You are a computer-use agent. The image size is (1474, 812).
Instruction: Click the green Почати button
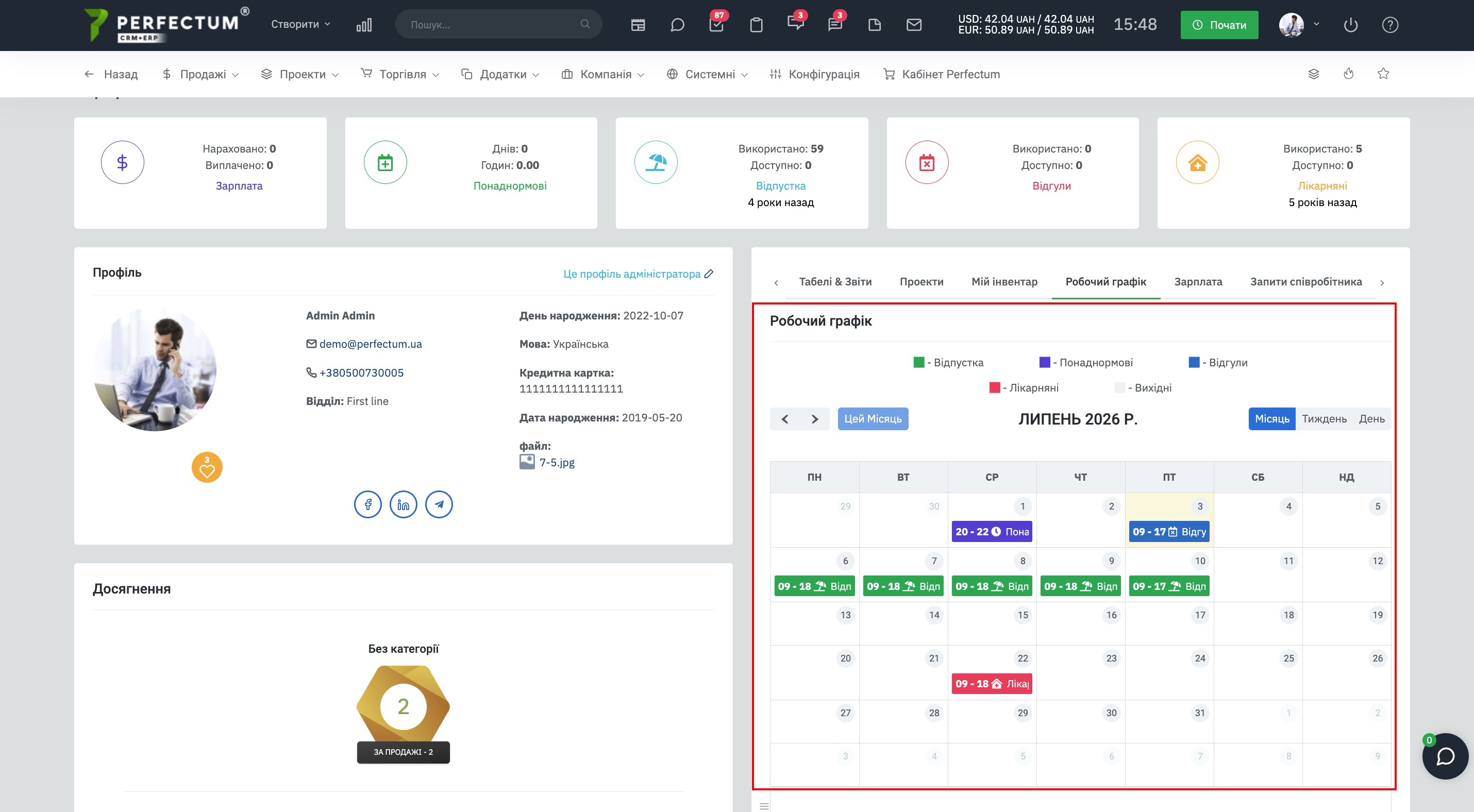point(1219,25)
